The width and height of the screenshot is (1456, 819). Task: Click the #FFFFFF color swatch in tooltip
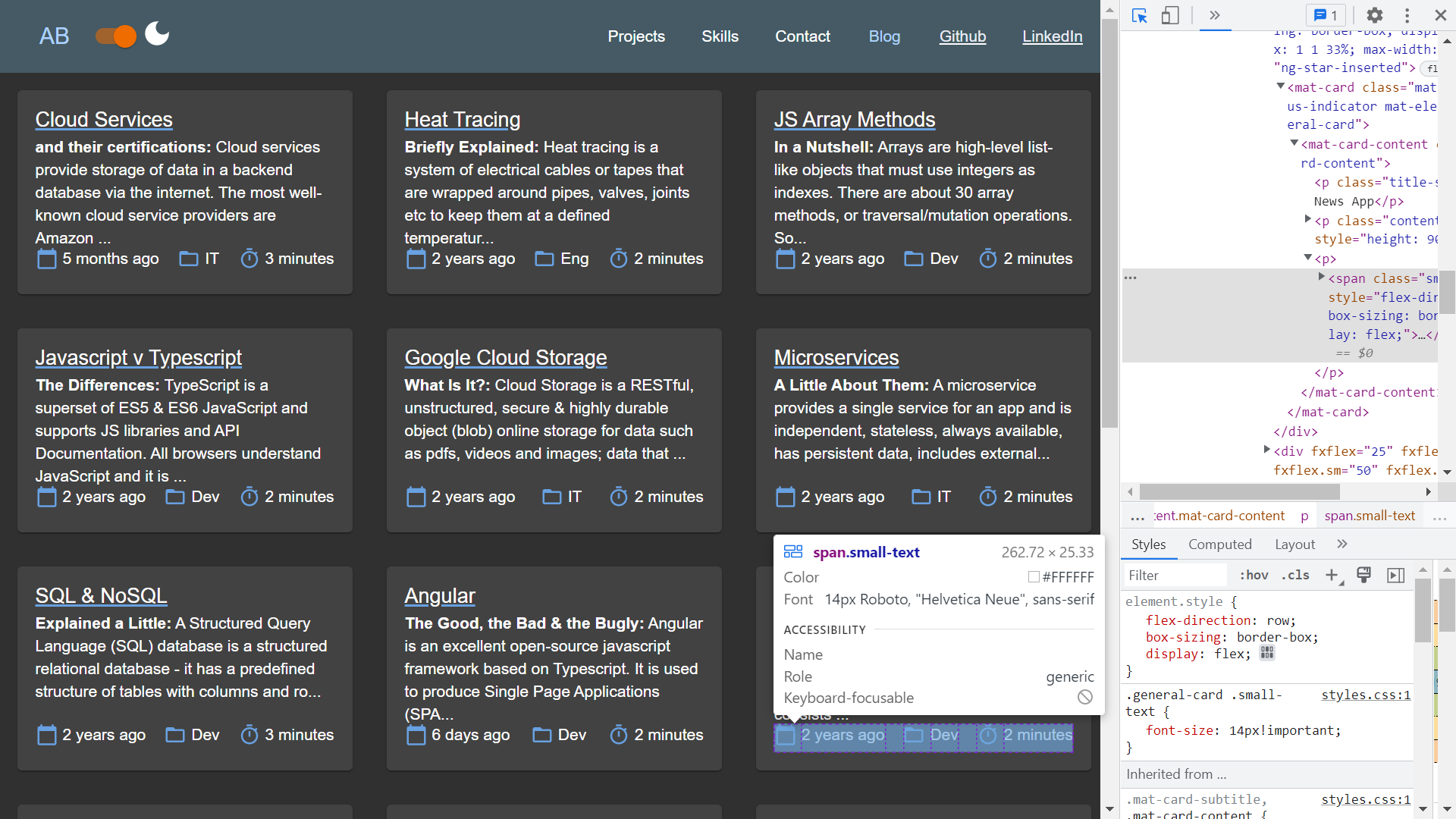1033,577
